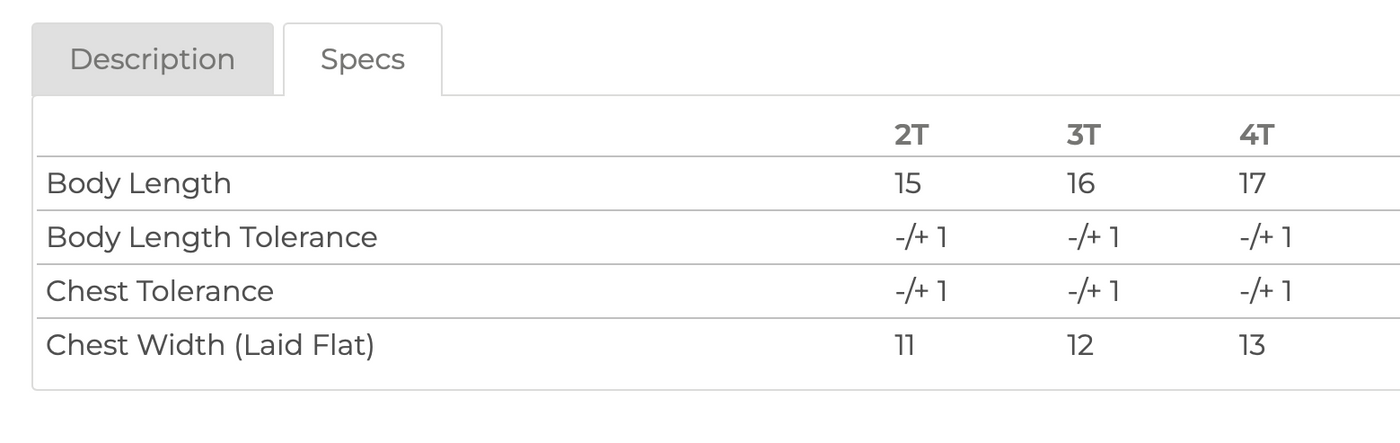The height and width of the screenshot is (443, 1400).
Task: Select the Body Length row label
Action: tap(139, 184)
